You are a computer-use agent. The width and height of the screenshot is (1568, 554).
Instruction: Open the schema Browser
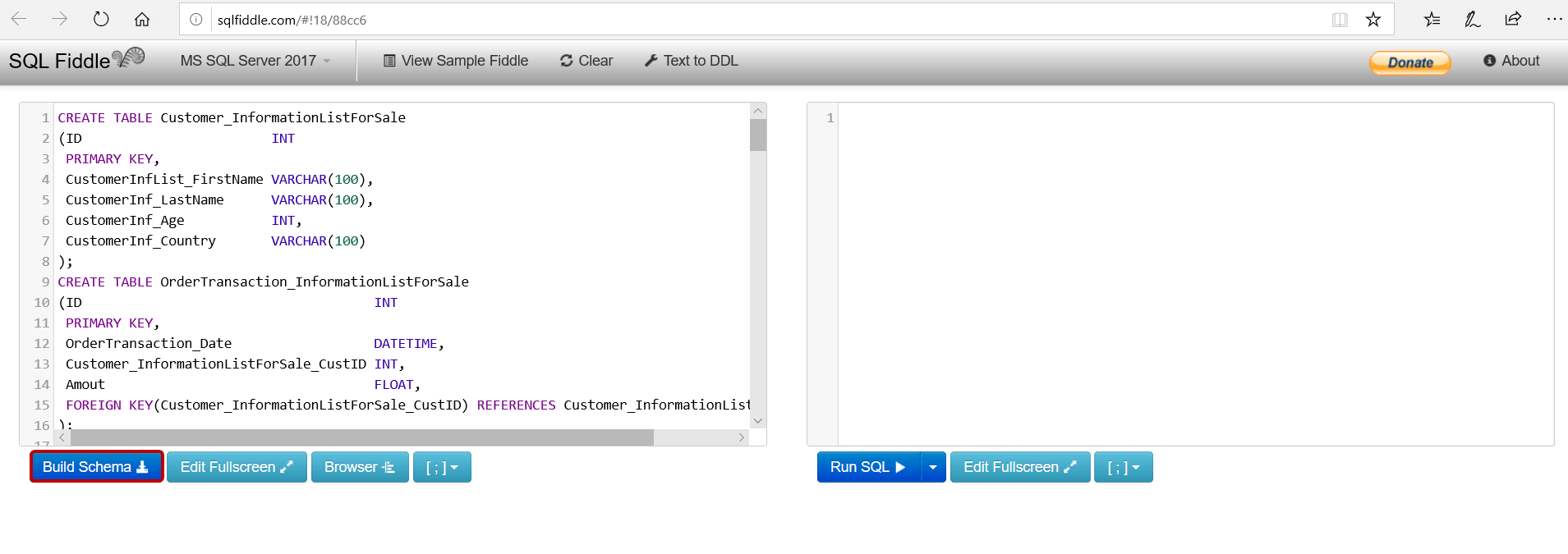(360, 467)
